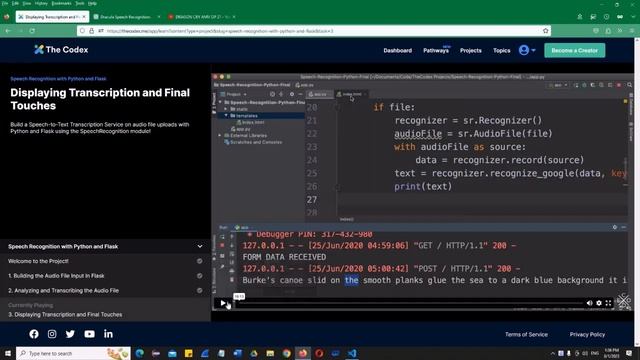Mute the video volume
640x360 pixels.
589,303
